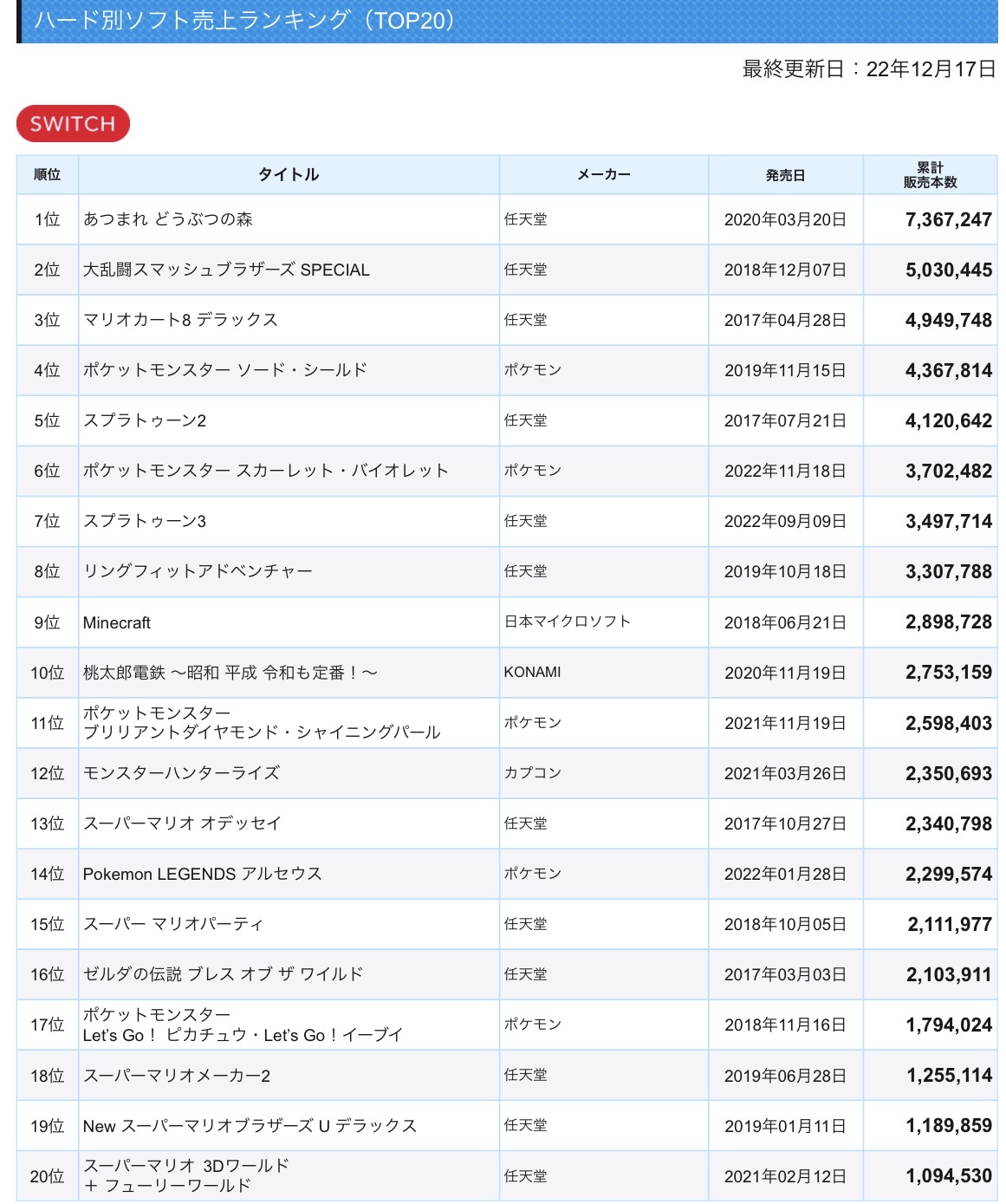Select ポケットモンスター スカーレット・バイオレット title
This screenshot has height=1204, width=1006.
click(266, 471)
